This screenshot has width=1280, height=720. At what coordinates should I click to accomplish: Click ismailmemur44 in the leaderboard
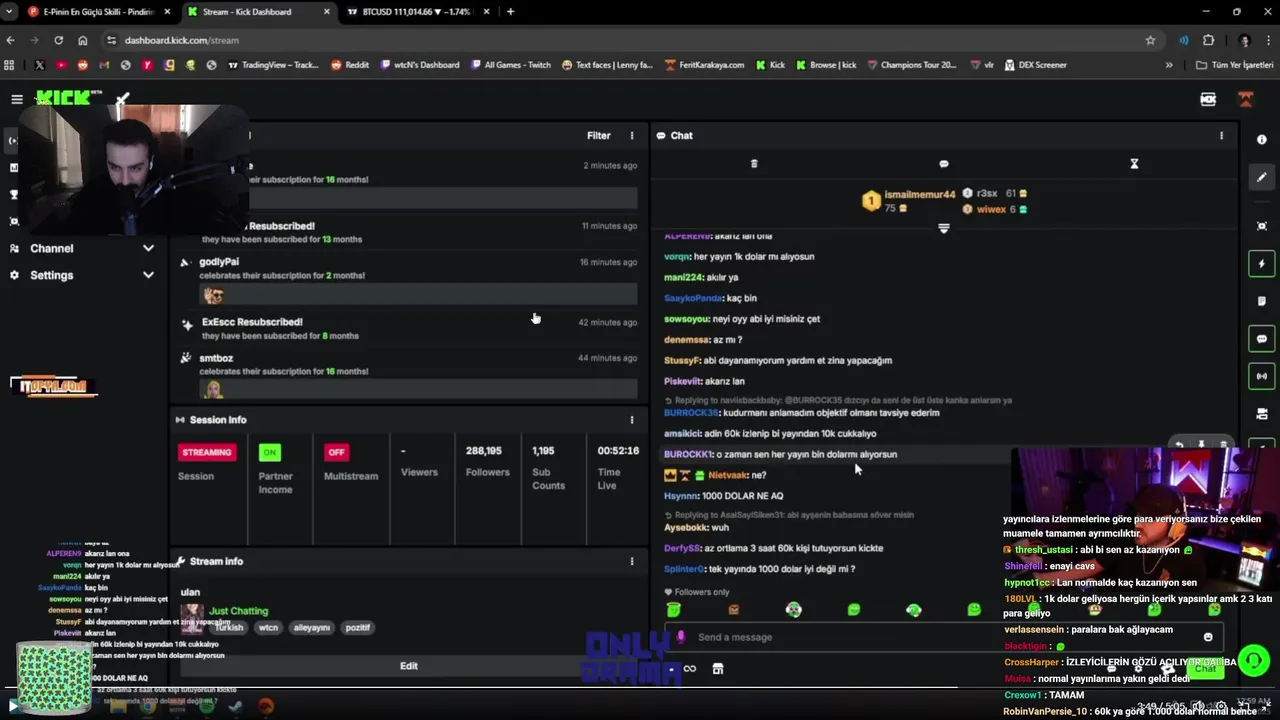point(919,195)
